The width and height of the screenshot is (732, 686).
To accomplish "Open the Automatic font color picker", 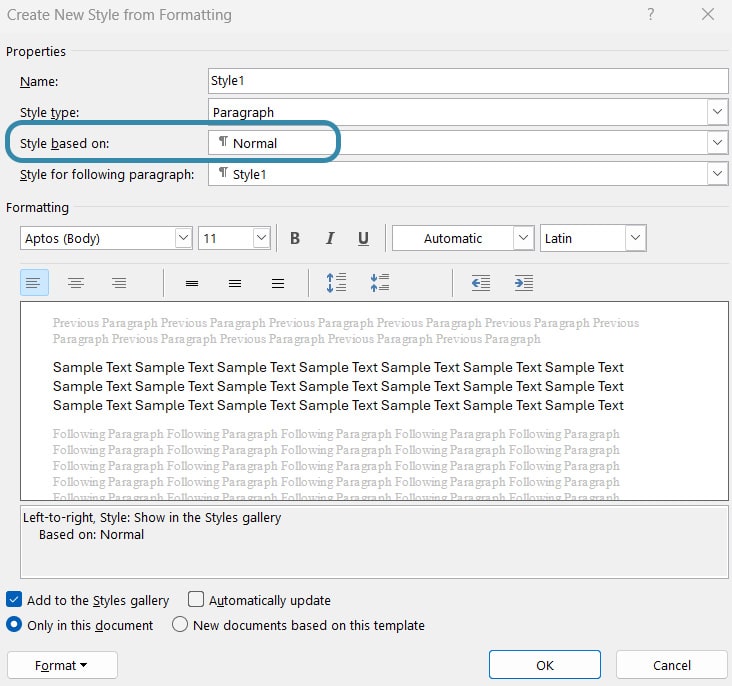I will coord(523,238).
